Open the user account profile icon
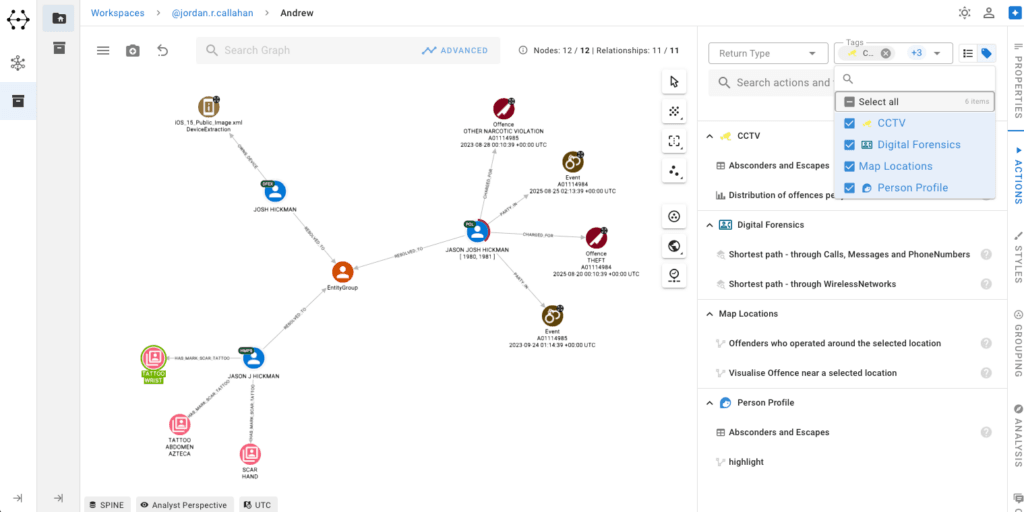Screen dimensions: 1024x512 tap(989, 12)
